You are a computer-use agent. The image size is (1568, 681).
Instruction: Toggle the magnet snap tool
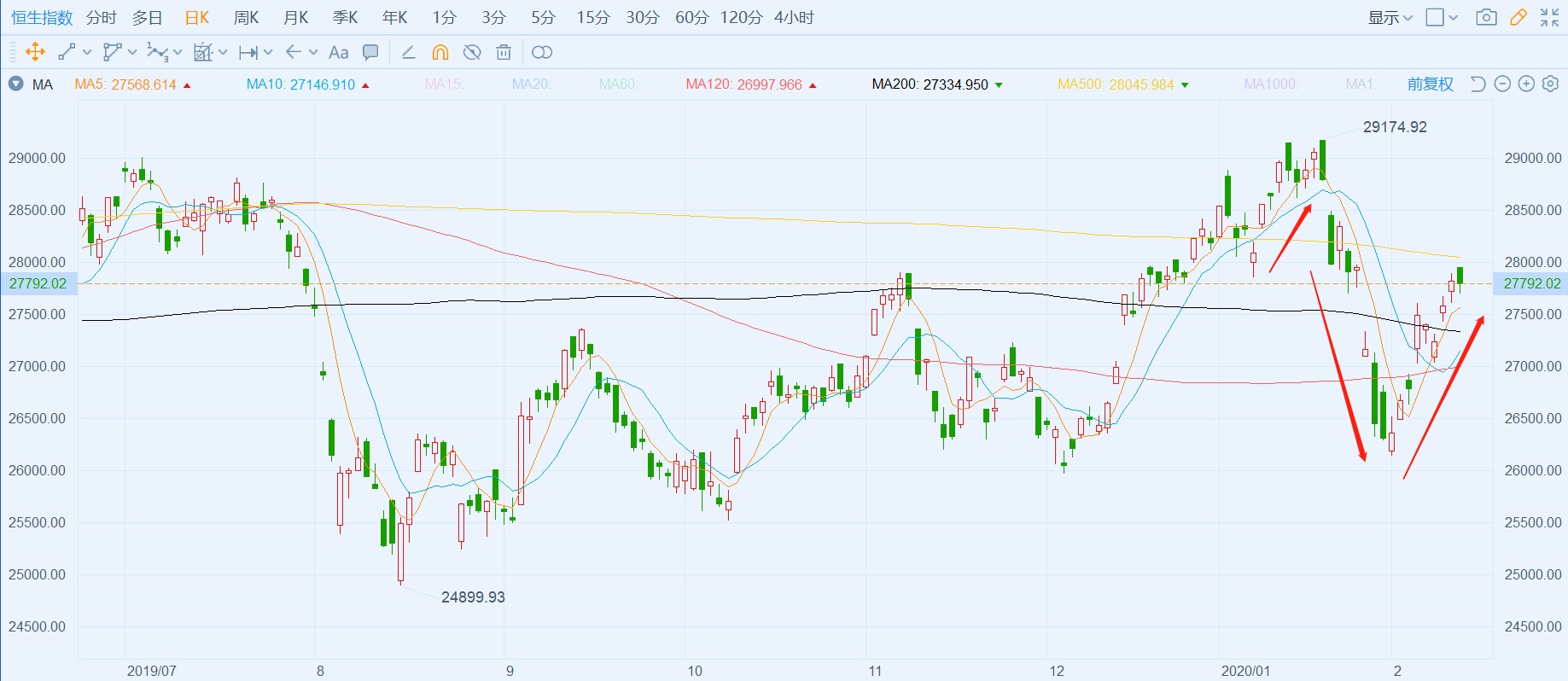[x=440, y=52]
